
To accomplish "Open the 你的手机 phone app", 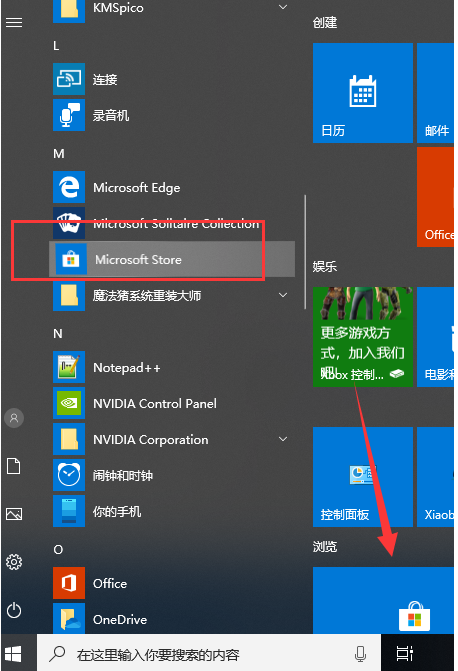I will [172, 511].
